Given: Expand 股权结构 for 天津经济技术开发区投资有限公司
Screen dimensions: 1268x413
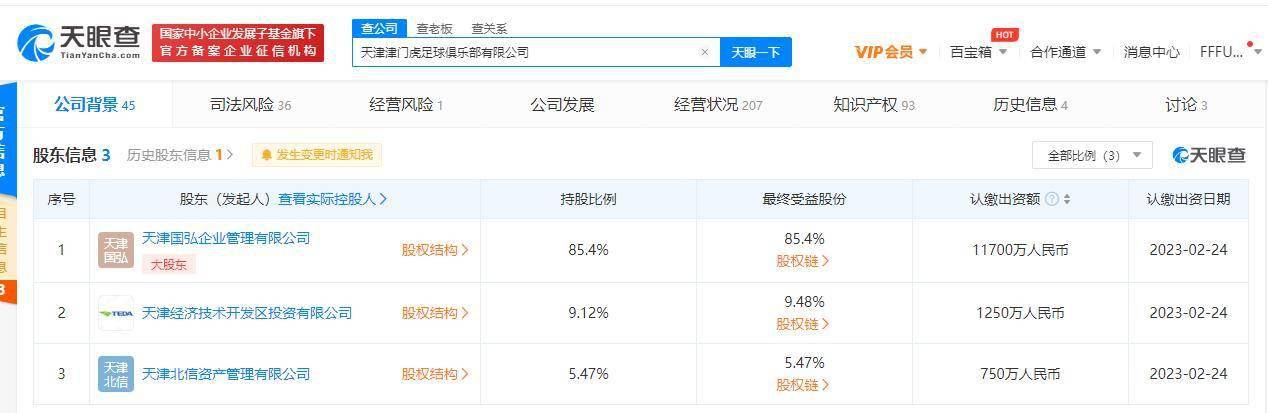Looking at the screenshot, I should (435, 313).
